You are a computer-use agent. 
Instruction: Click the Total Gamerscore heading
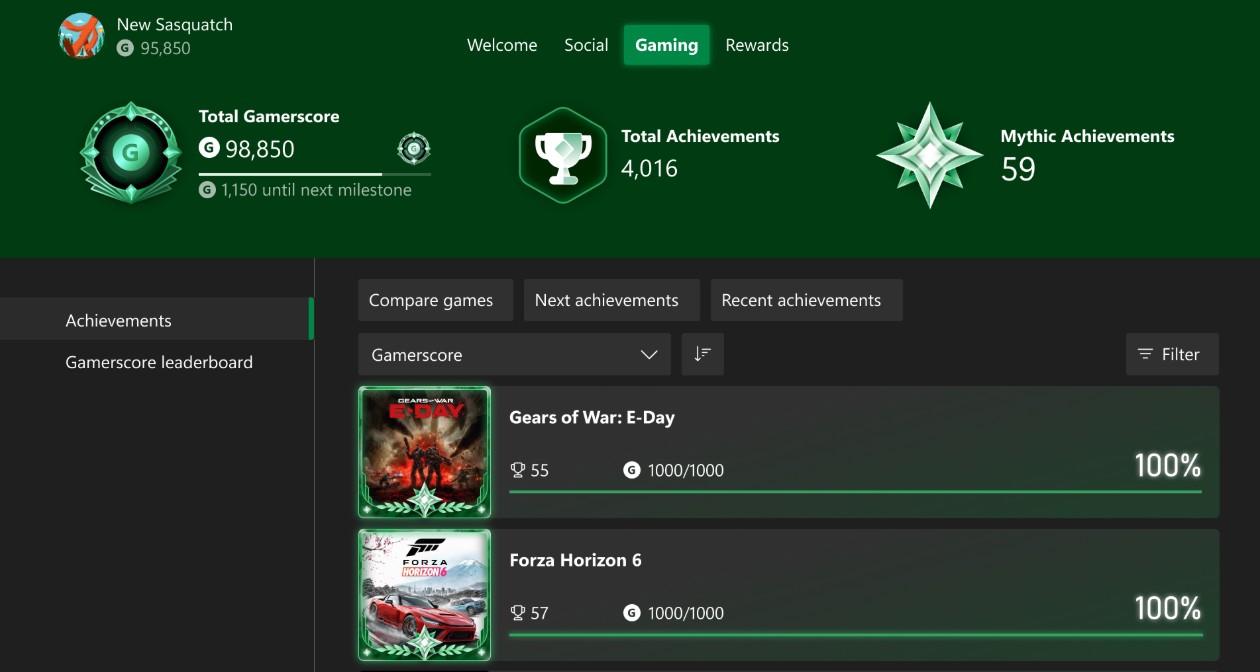(x=269, y=116)
